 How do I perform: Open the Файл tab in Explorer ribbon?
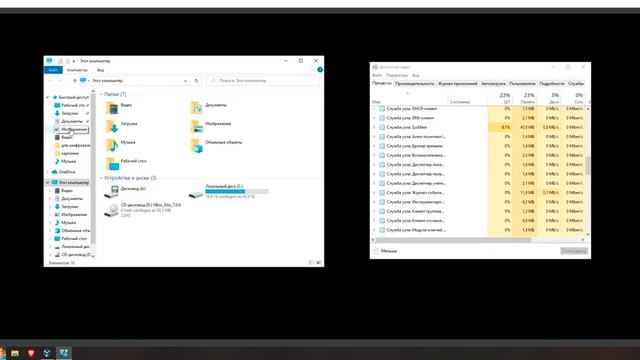click(53, 70)
